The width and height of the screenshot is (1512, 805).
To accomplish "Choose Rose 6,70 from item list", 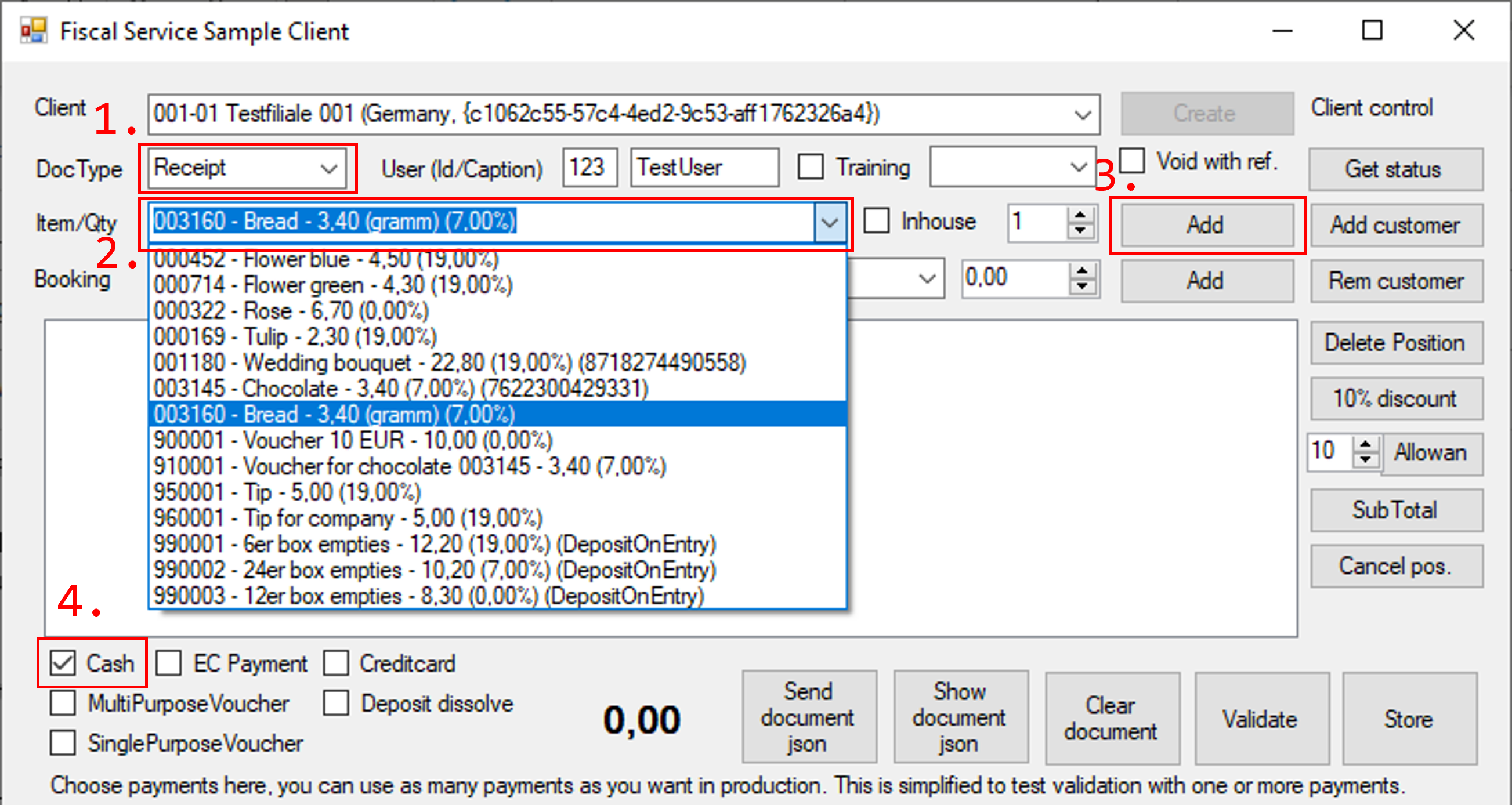I will point(498,311).
